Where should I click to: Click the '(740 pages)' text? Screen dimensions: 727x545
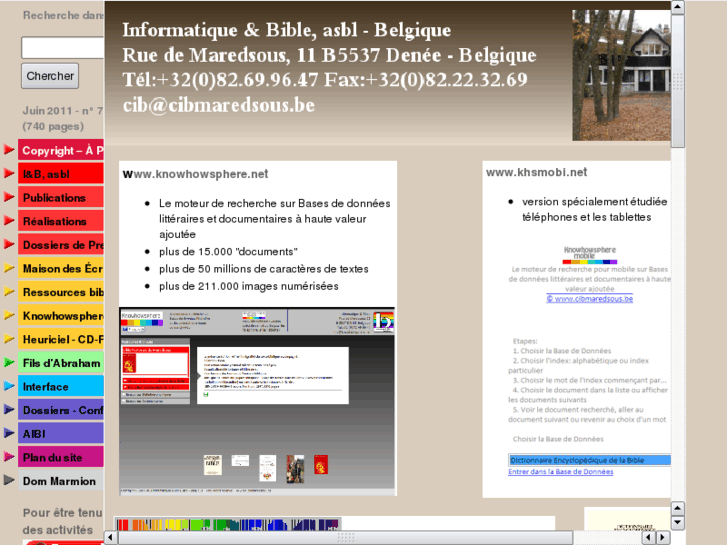click(x=53, y=126)
